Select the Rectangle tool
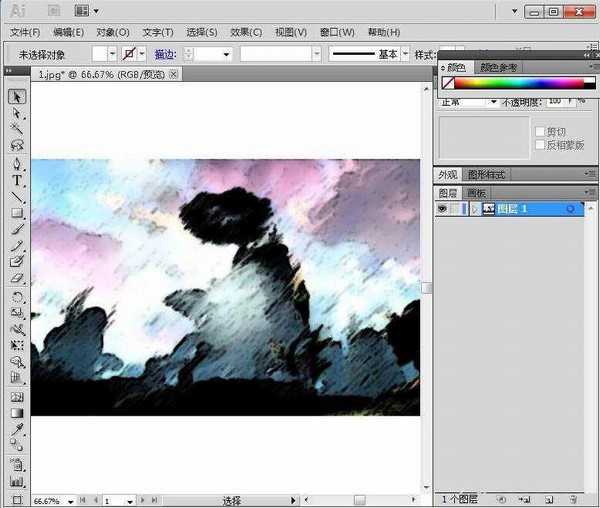This screenshot has width=600, height=508. coord(17,213)
